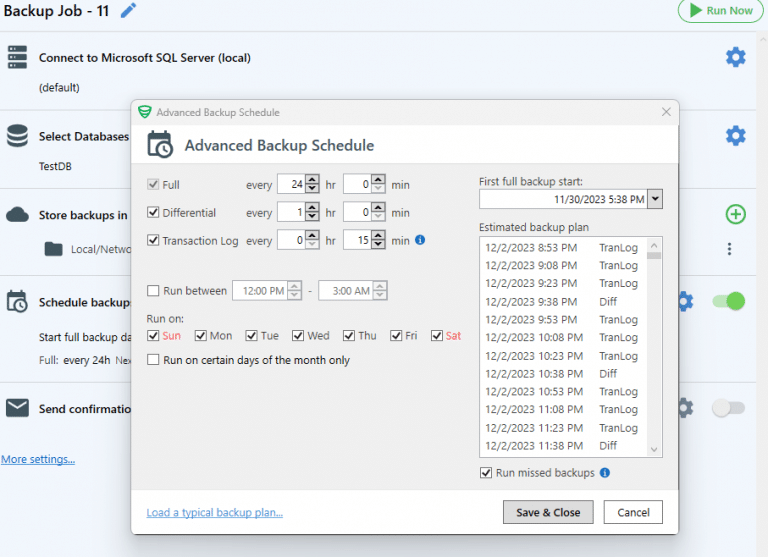Viewport: 768px width, 557px height.
Task: Uncheck the Sat day checkbox
Action: [x=436, y=336]
